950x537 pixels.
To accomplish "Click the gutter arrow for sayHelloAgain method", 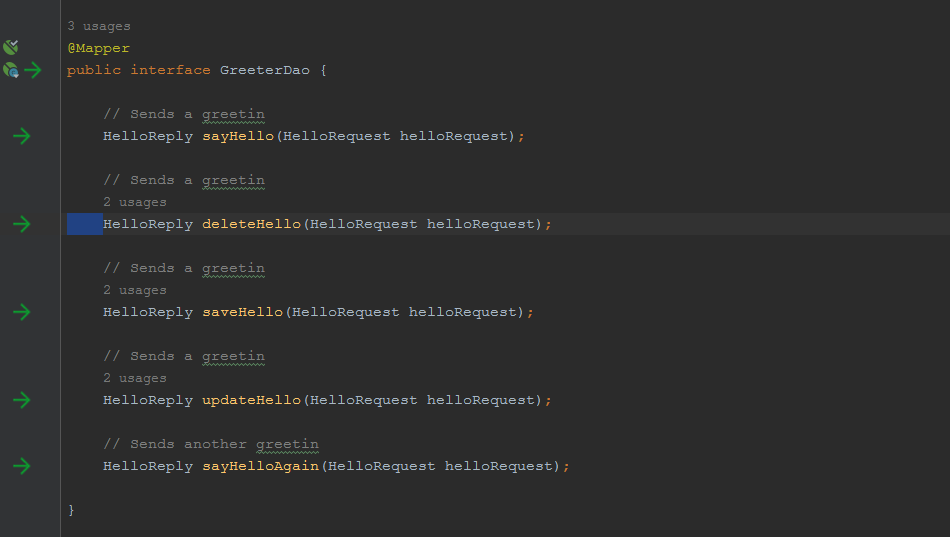I will (x=22, y=466).
